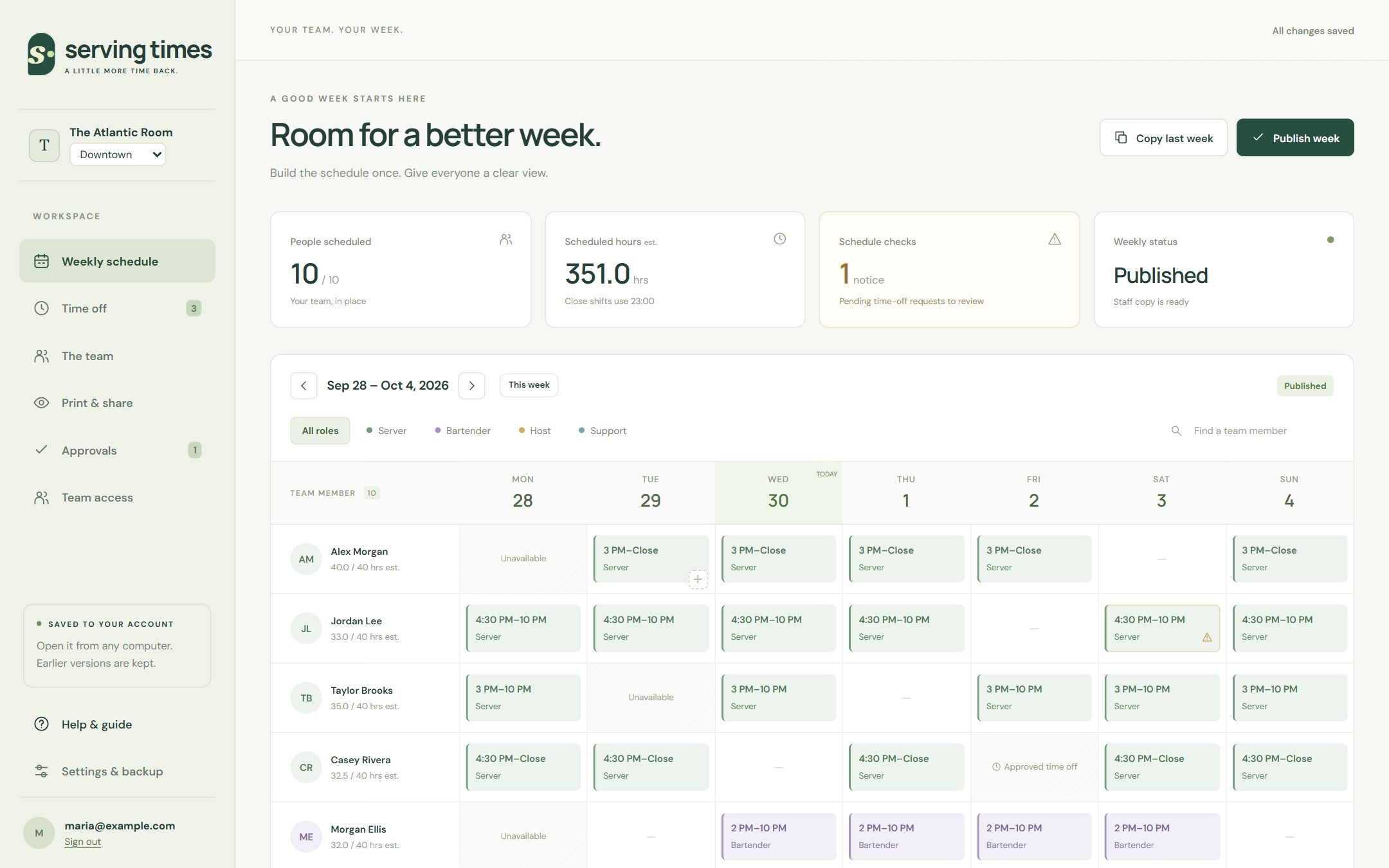Click the Schedule checks 1 notice card
Image resolution: width=1389 pixels, height=868 pixels.
tap(949, 269)
